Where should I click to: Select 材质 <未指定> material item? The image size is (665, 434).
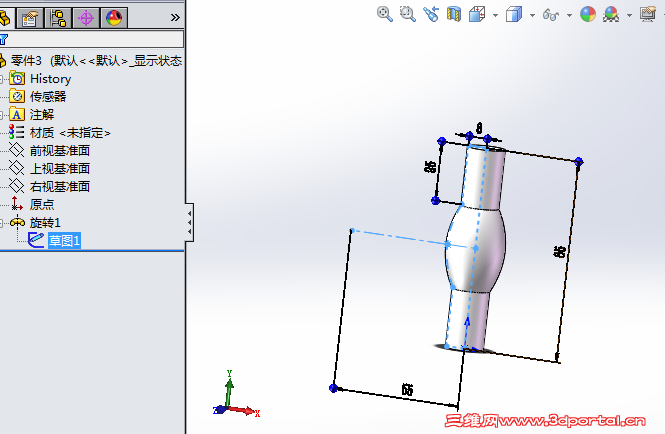[70, 133]
